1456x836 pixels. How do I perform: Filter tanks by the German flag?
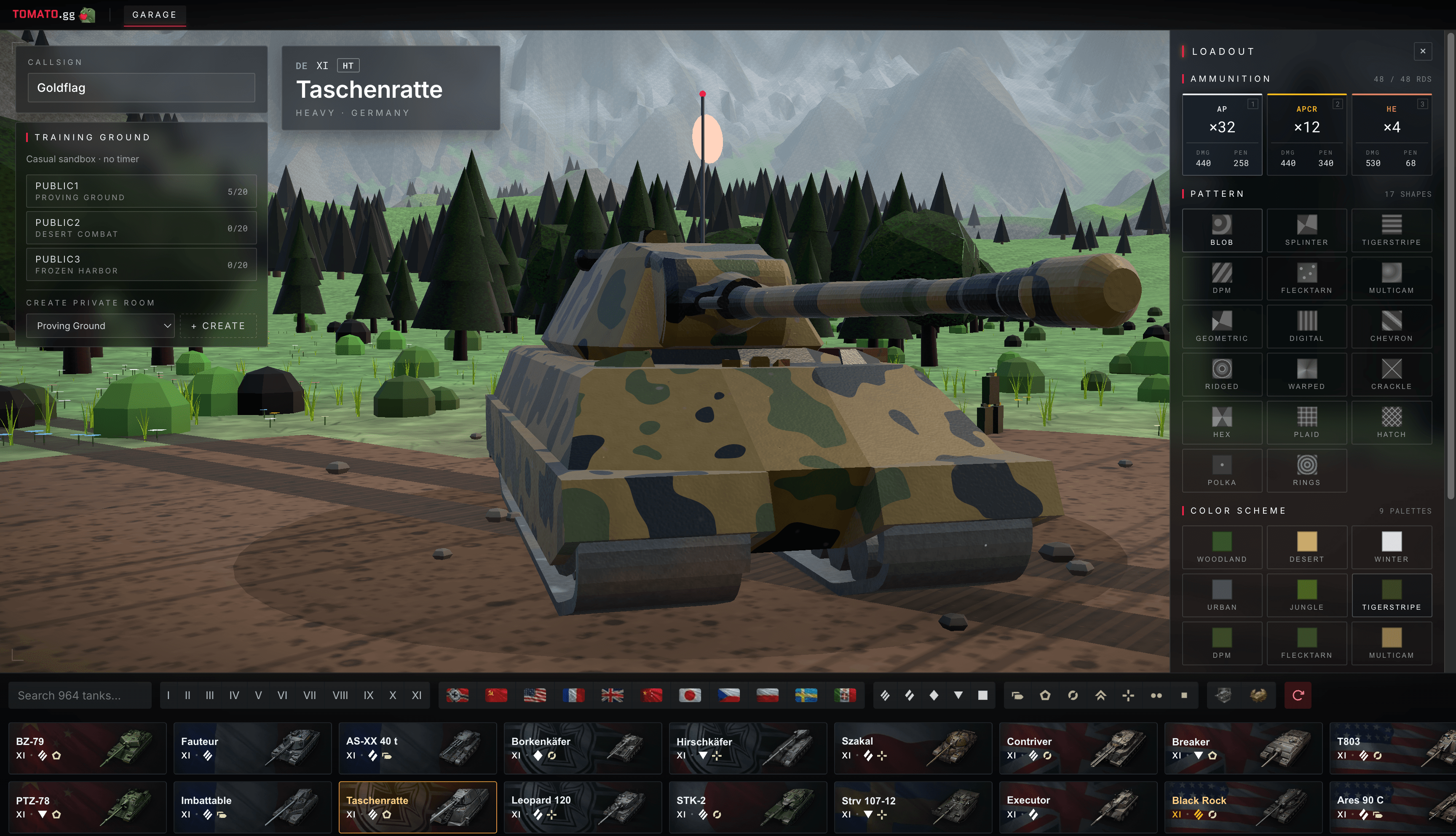tap(458, 695)
